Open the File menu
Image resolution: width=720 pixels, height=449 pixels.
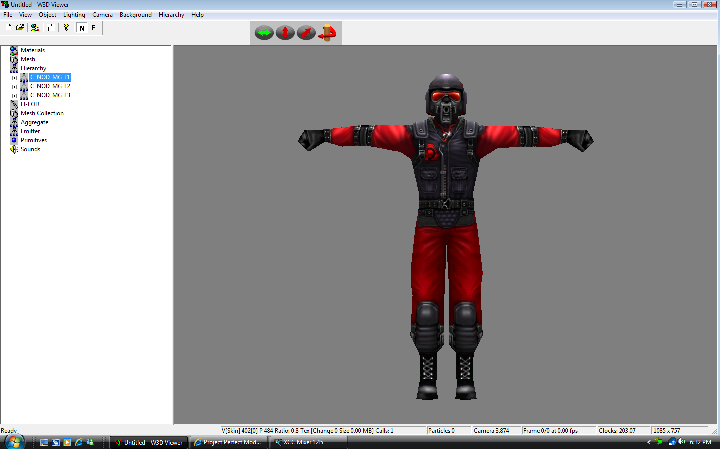7,15
